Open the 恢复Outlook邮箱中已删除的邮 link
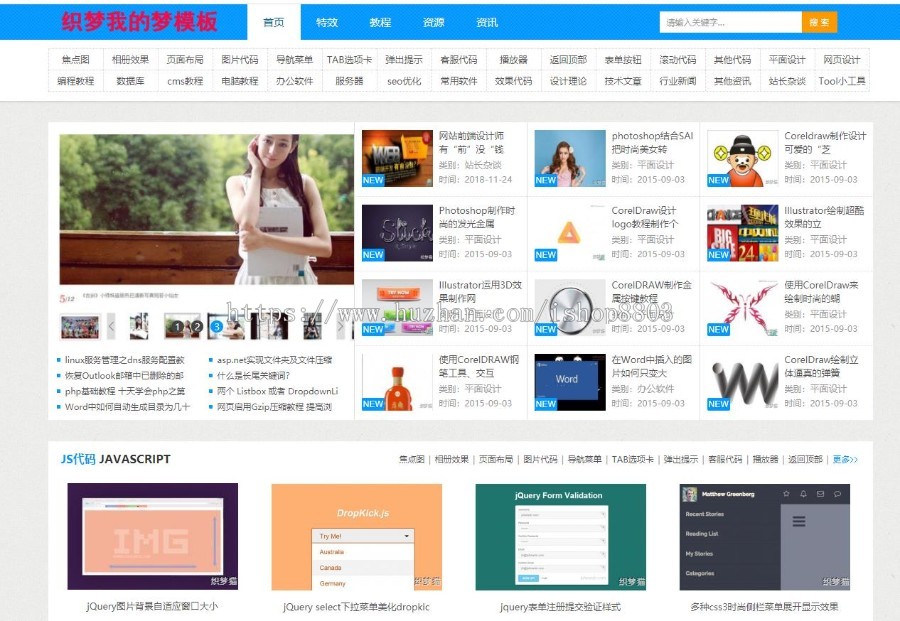The image size is (900, 621). 124,375
